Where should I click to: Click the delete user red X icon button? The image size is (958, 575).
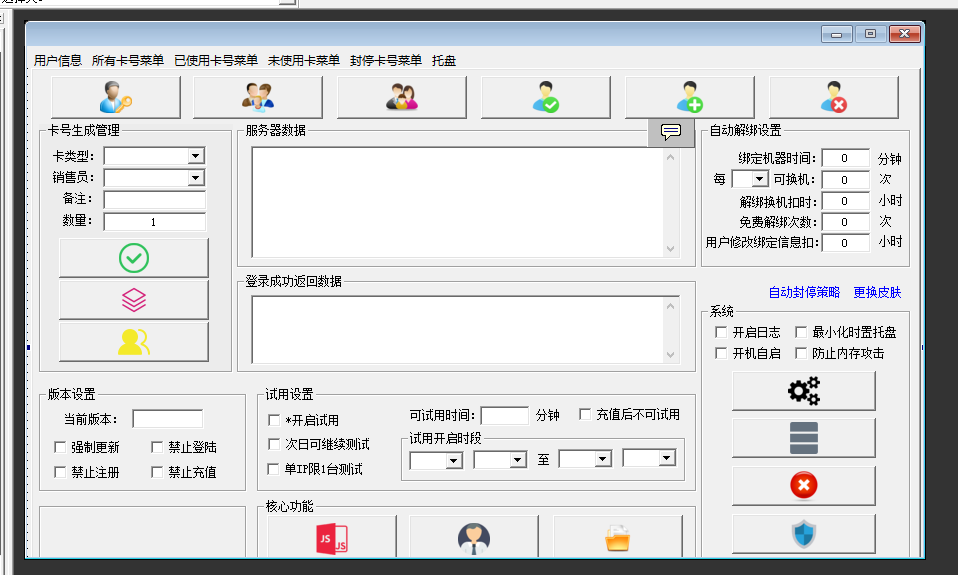(x=833, y=98)
